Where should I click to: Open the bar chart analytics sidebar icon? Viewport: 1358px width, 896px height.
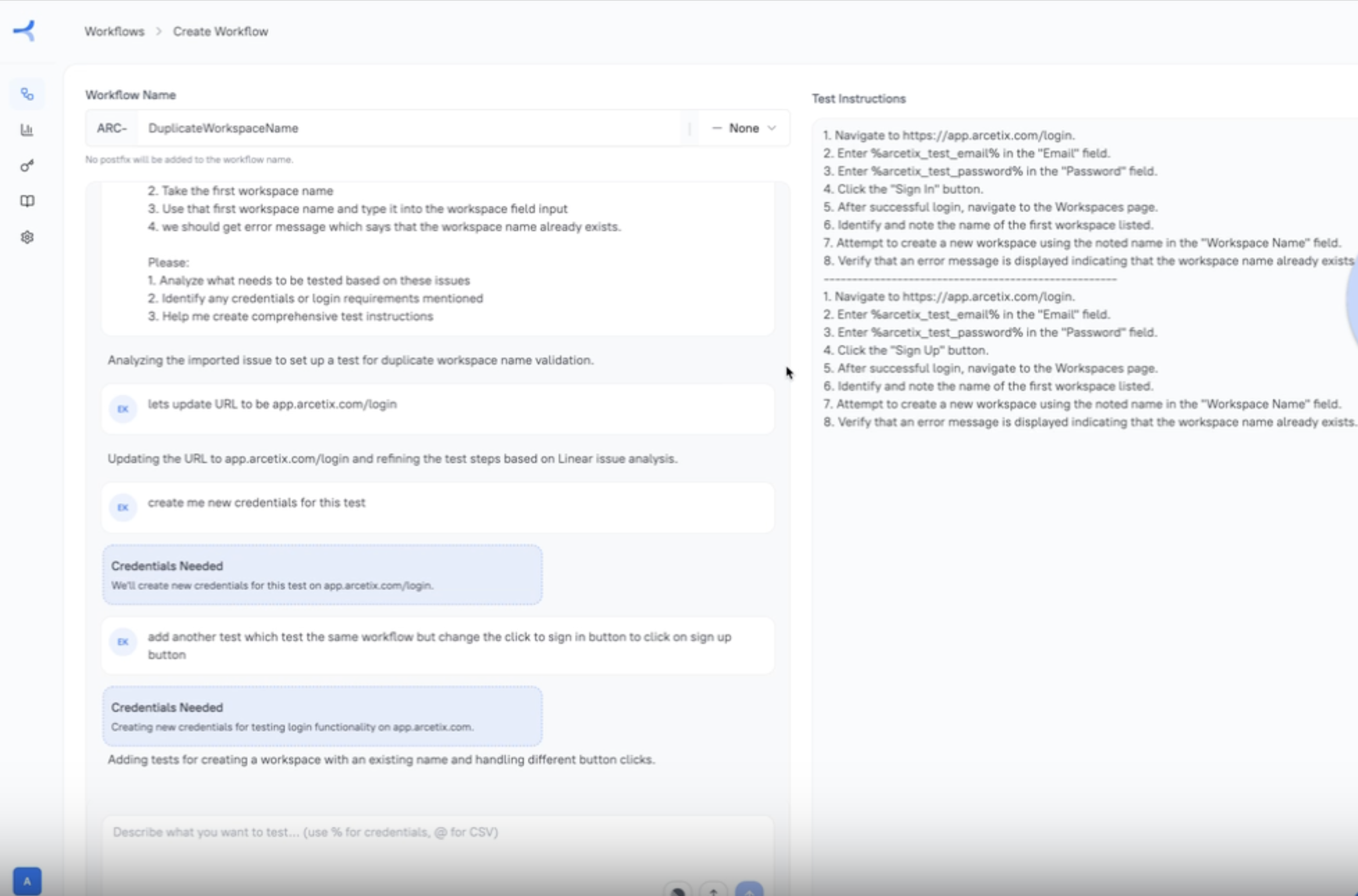(27, 130)
